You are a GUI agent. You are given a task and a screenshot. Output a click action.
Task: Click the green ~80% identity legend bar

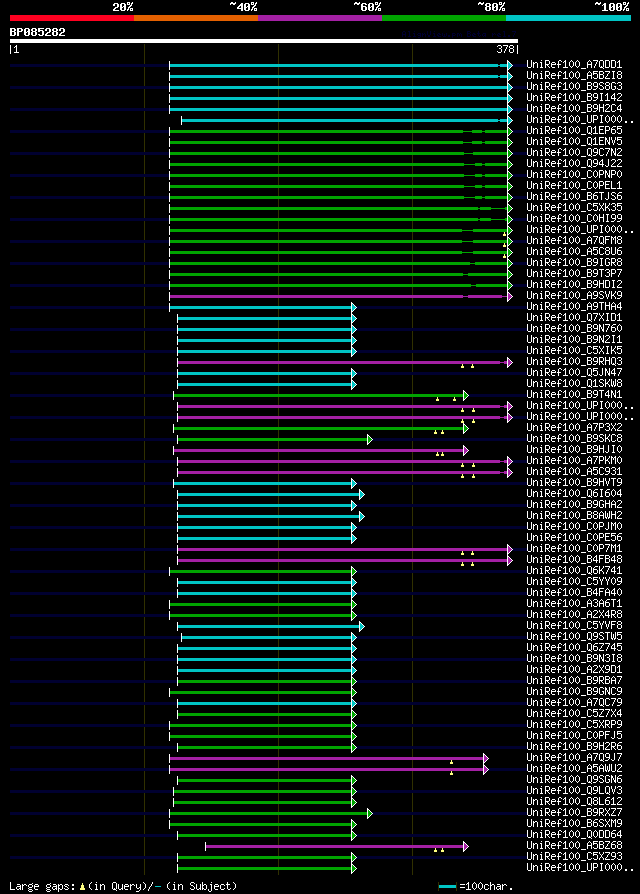point(444,18)
